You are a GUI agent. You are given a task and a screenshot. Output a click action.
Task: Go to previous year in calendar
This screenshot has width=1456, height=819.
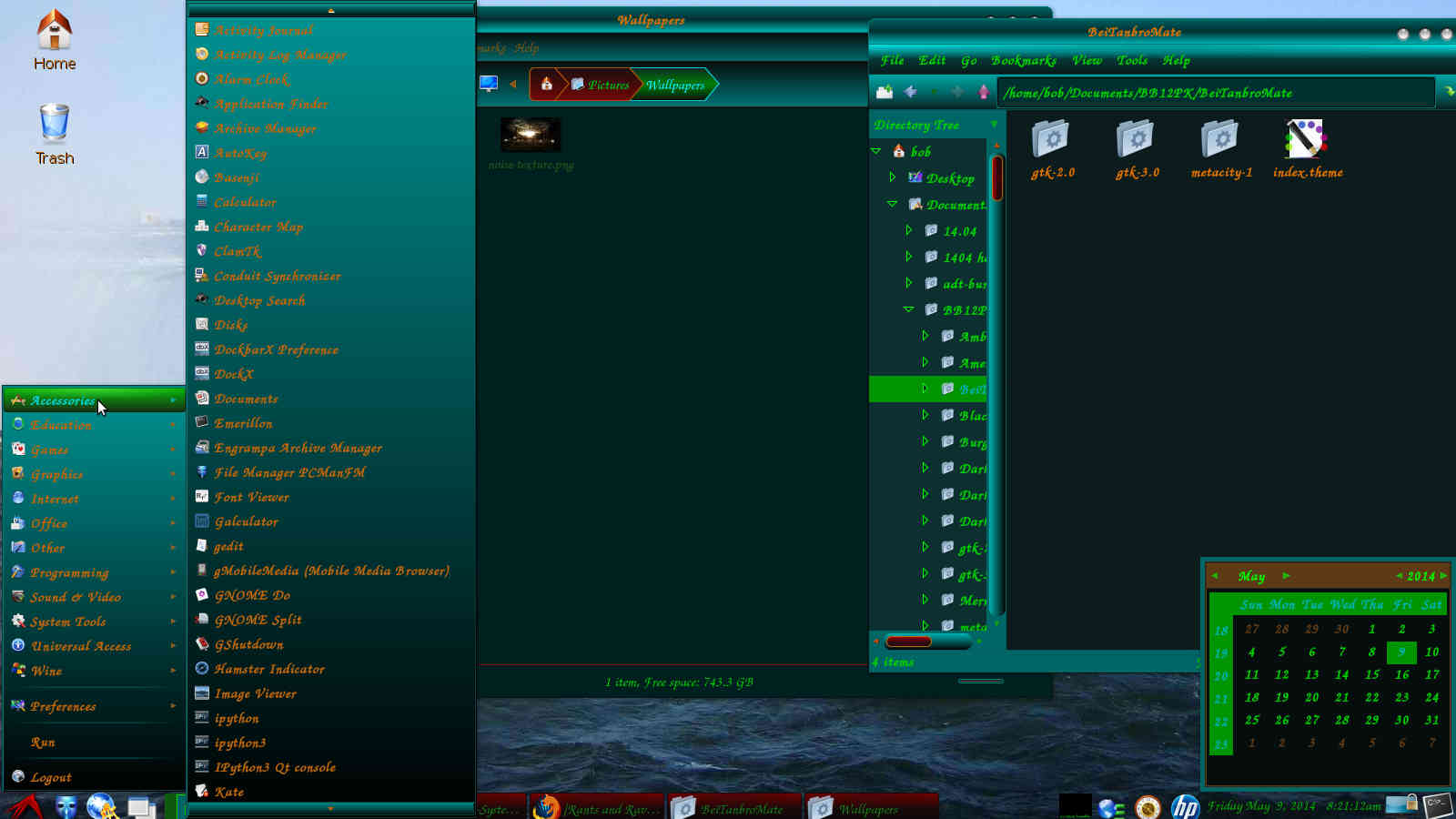pos(1399,575)
